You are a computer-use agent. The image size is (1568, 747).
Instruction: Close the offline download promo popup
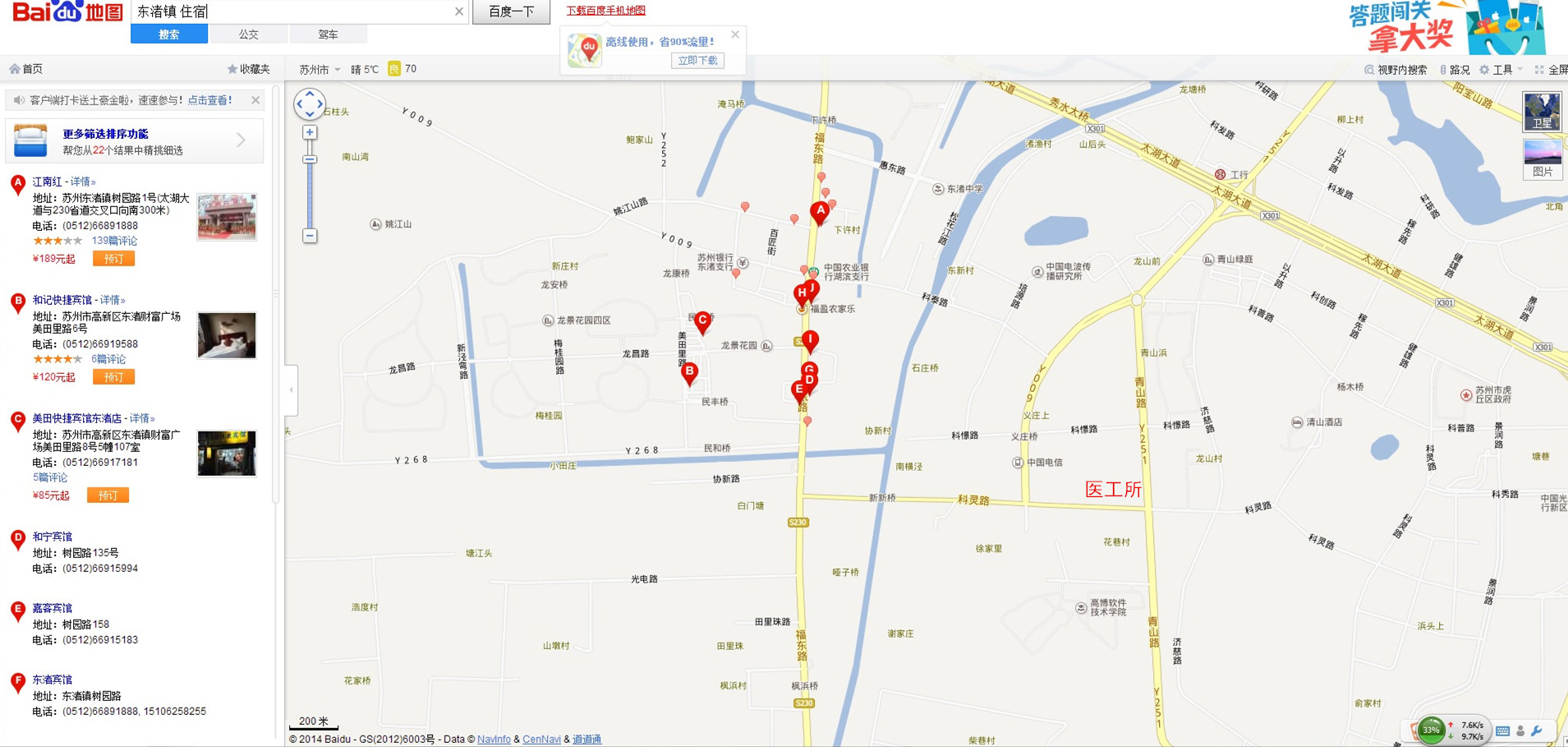point(735,35)
